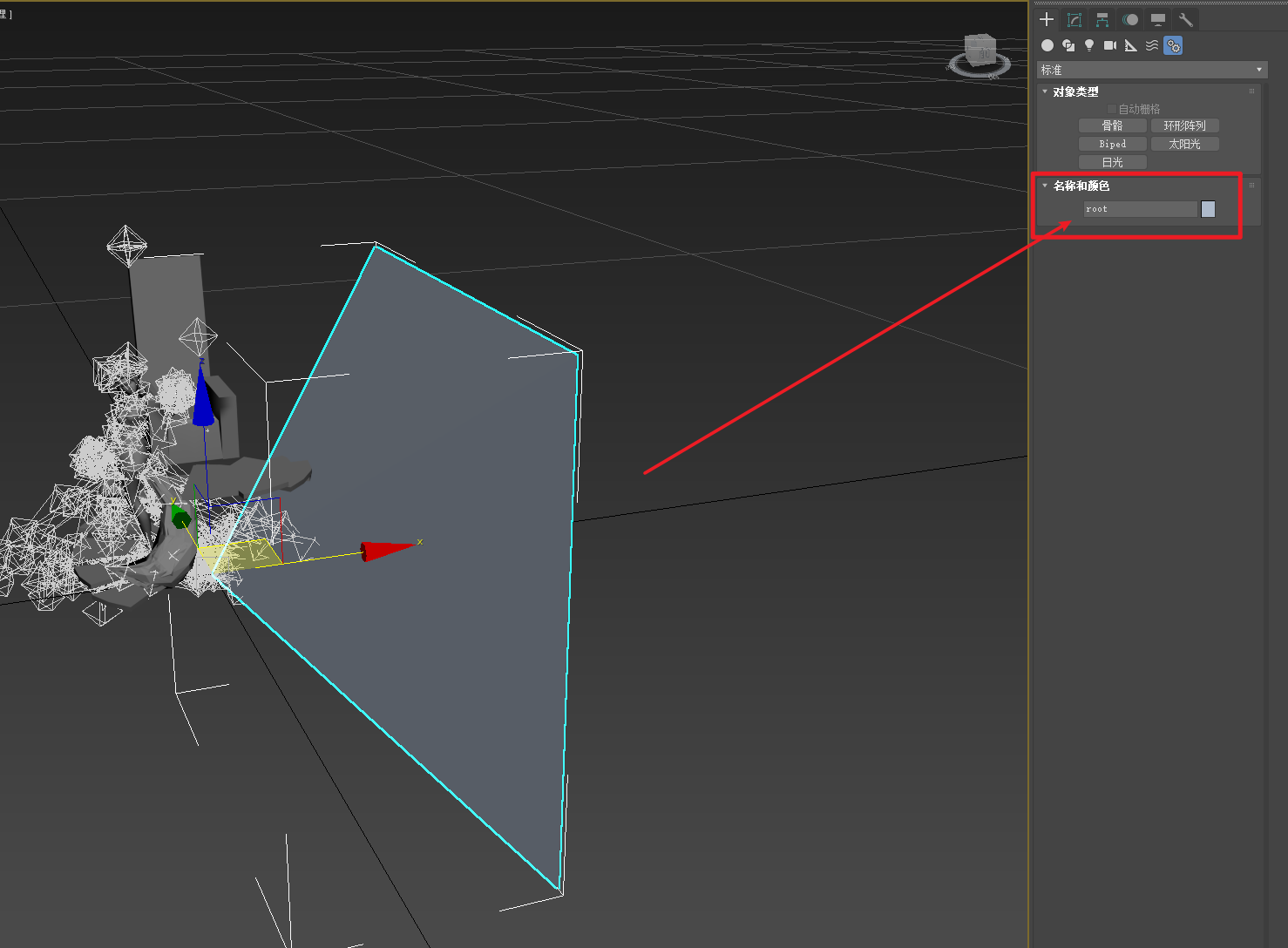Click the 名称和颜色 rollout grip dots
The image size is (1288, 948).
(x=1252, y=186)
